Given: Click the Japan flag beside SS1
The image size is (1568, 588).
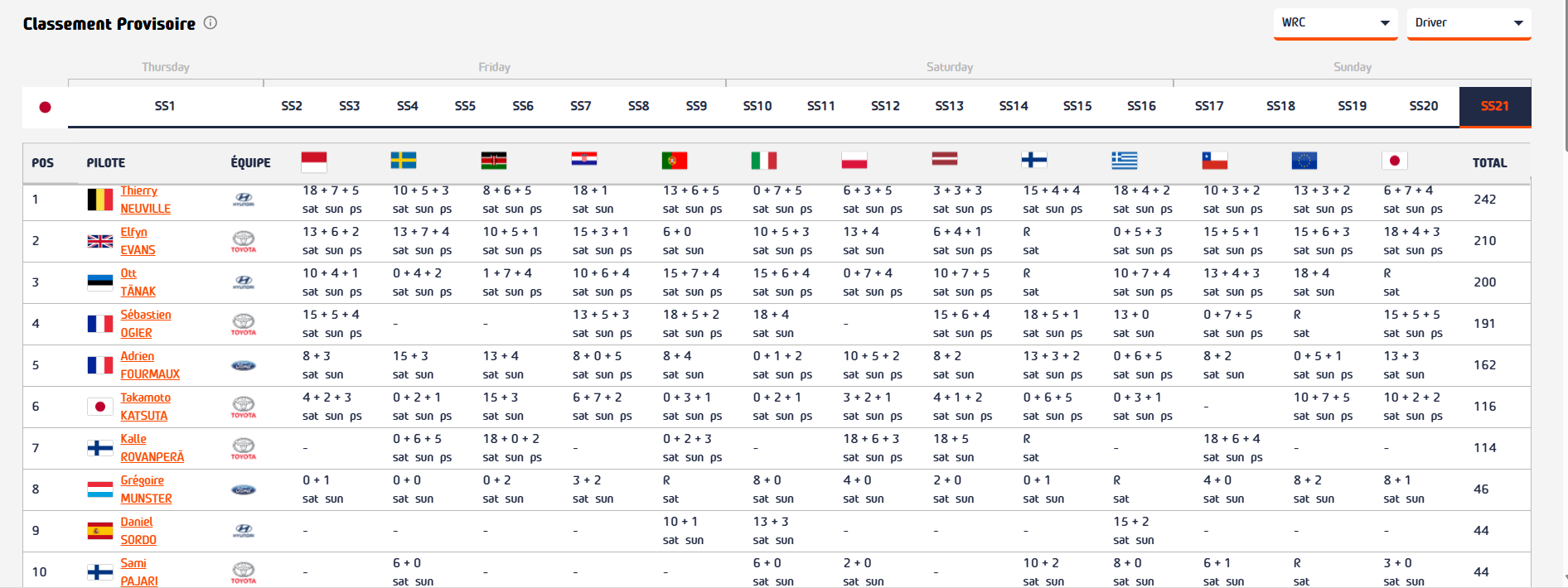Looking at the screenshot, I should coord(46,107).
